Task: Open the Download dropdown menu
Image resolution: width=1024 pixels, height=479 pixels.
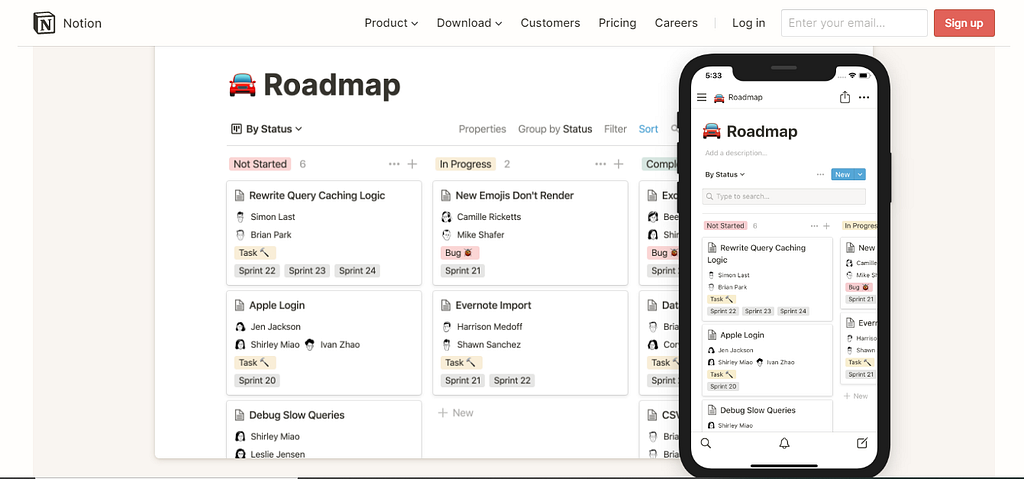Action: [469, 23]
